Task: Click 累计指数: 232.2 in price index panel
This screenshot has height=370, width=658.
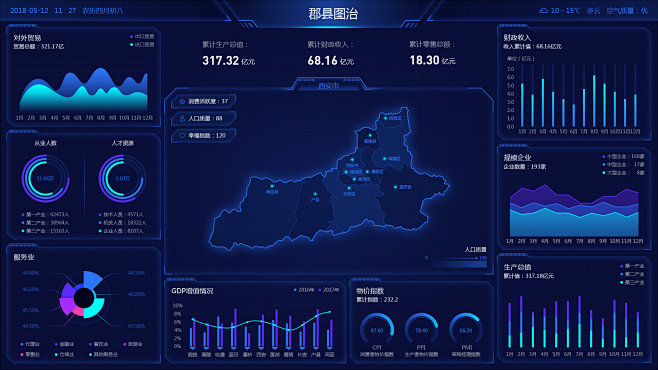Action: (x=377, y=300)
